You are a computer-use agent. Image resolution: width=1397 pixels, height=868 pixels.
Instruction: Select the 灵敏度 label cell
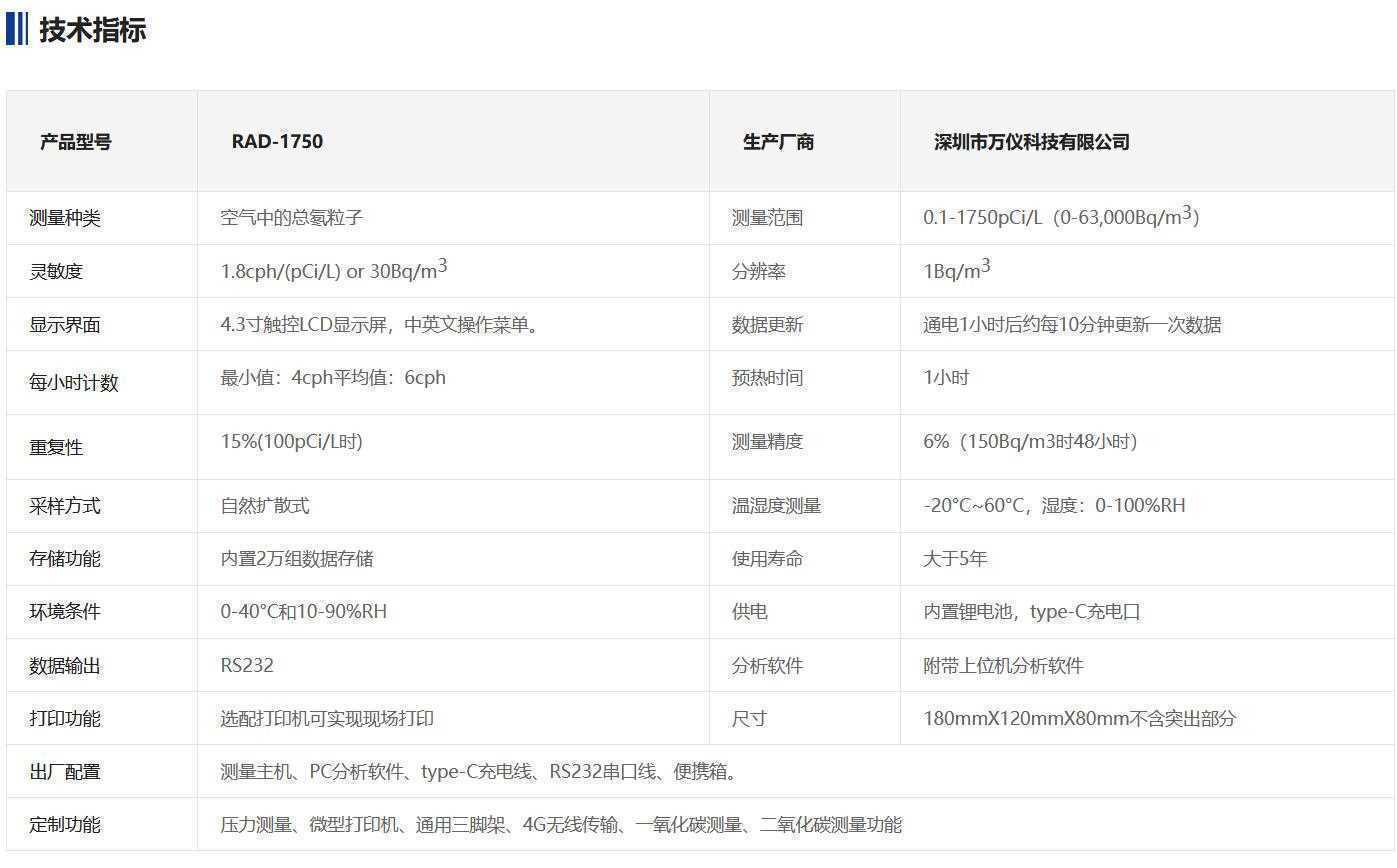102,271
